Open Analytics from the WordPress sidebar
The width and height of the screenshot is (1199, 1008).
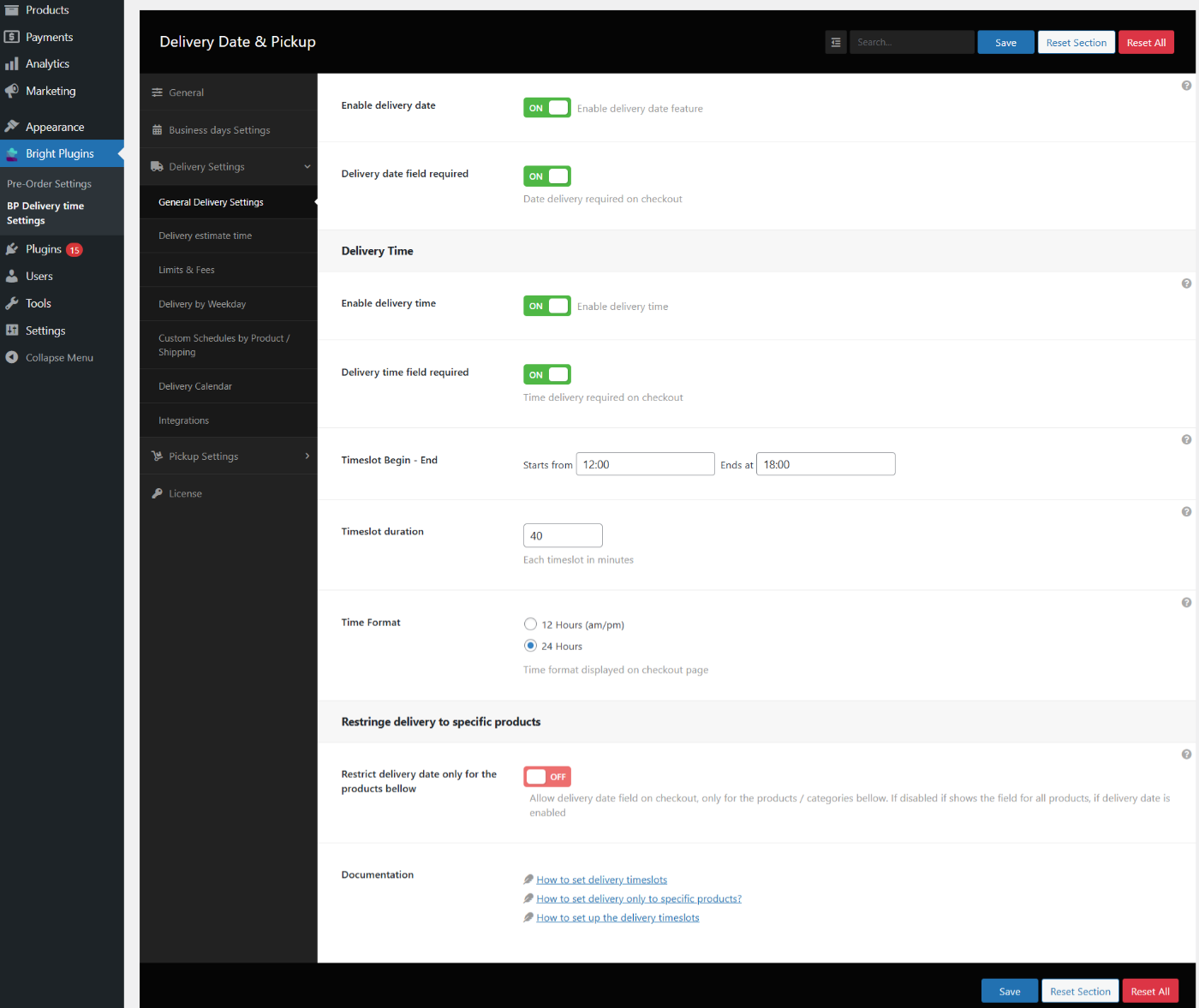tap(47, 63)
